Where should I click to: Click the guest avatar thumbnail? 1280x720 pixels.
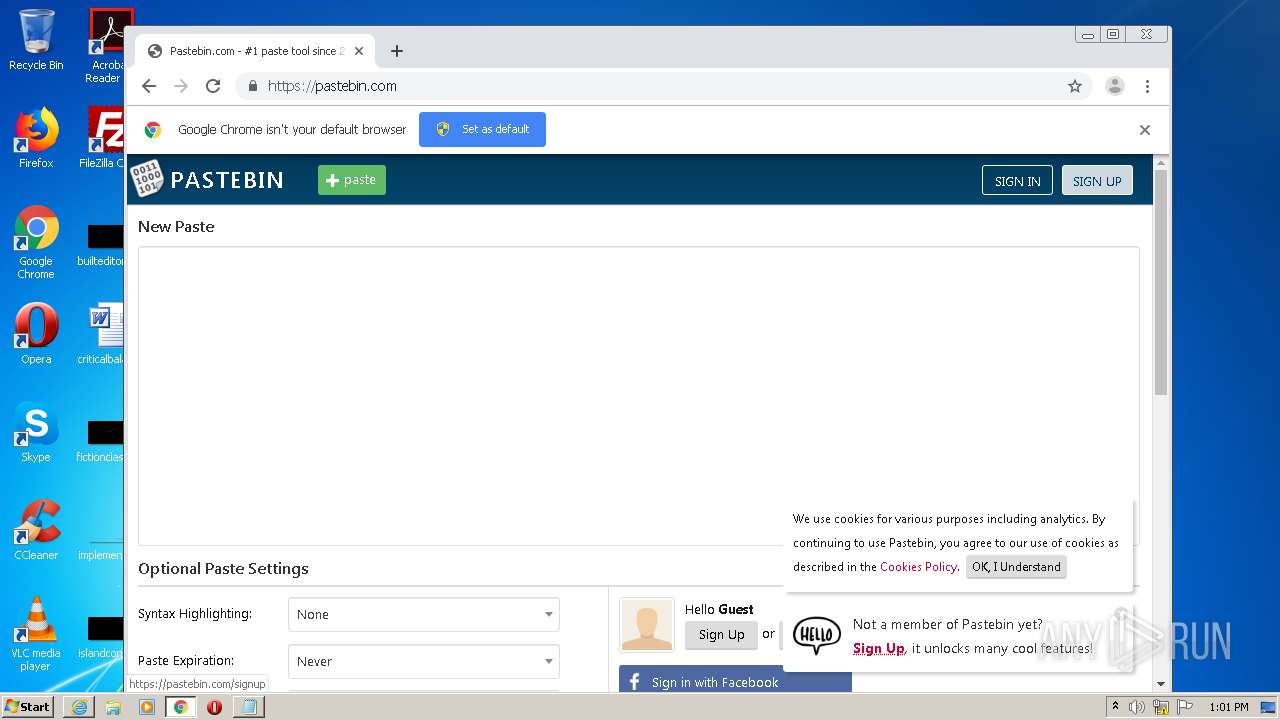(647, 626)
